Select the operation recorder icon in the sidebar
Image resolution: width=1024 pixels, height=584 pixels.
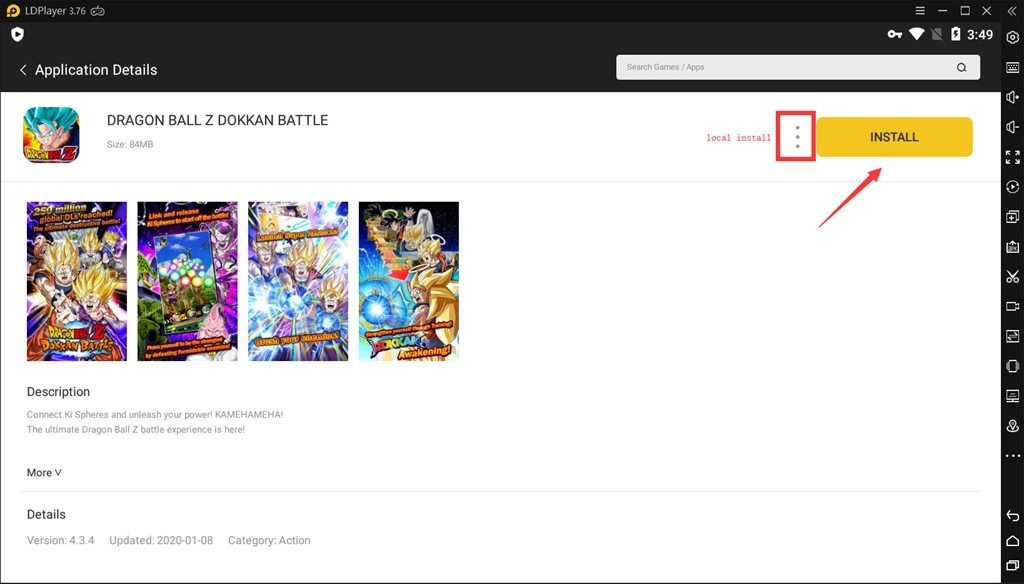click(x=1012, y=186)
